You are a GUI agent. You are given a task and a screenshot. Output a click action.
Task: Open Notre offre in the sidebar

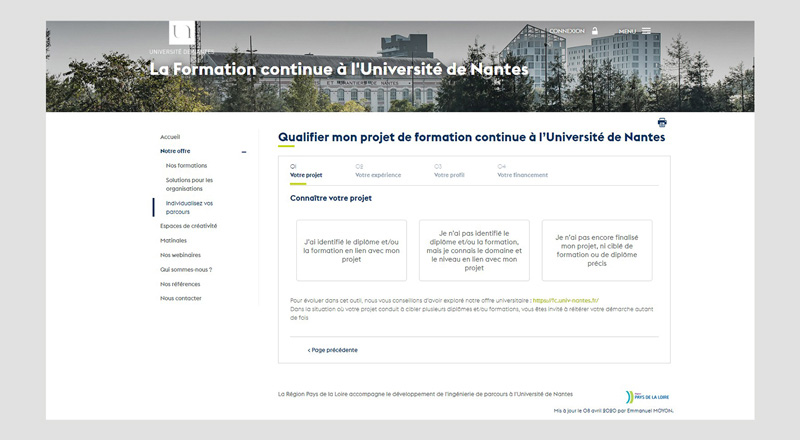pos(175,151)
